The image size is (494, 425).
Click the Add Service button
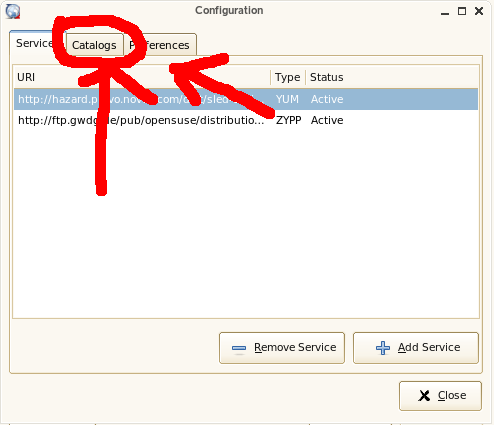tap(416, 348)
